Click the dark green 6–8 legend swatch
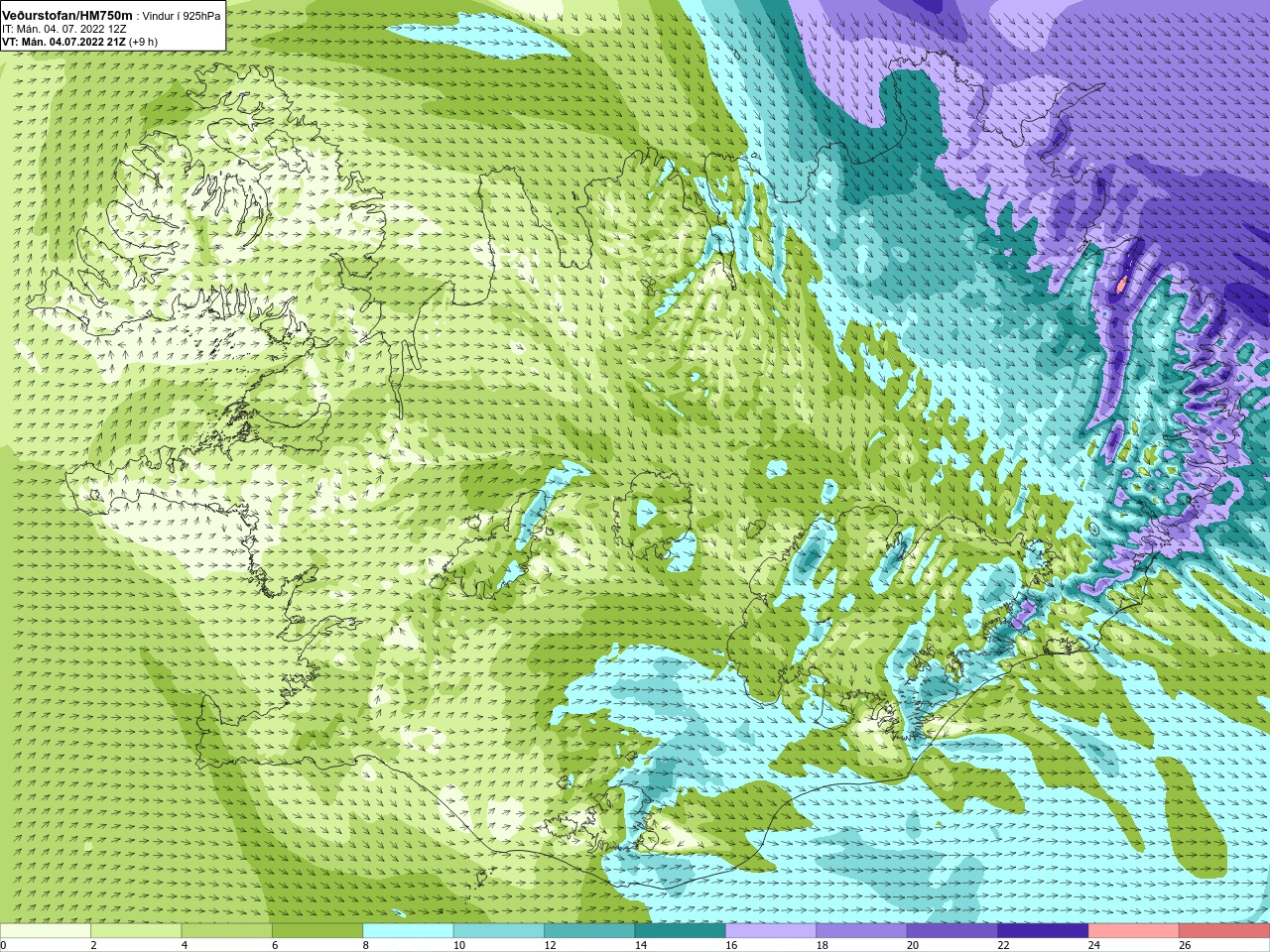The width and height of the screenshot is (1270, 952). click(x=317, y=930)
